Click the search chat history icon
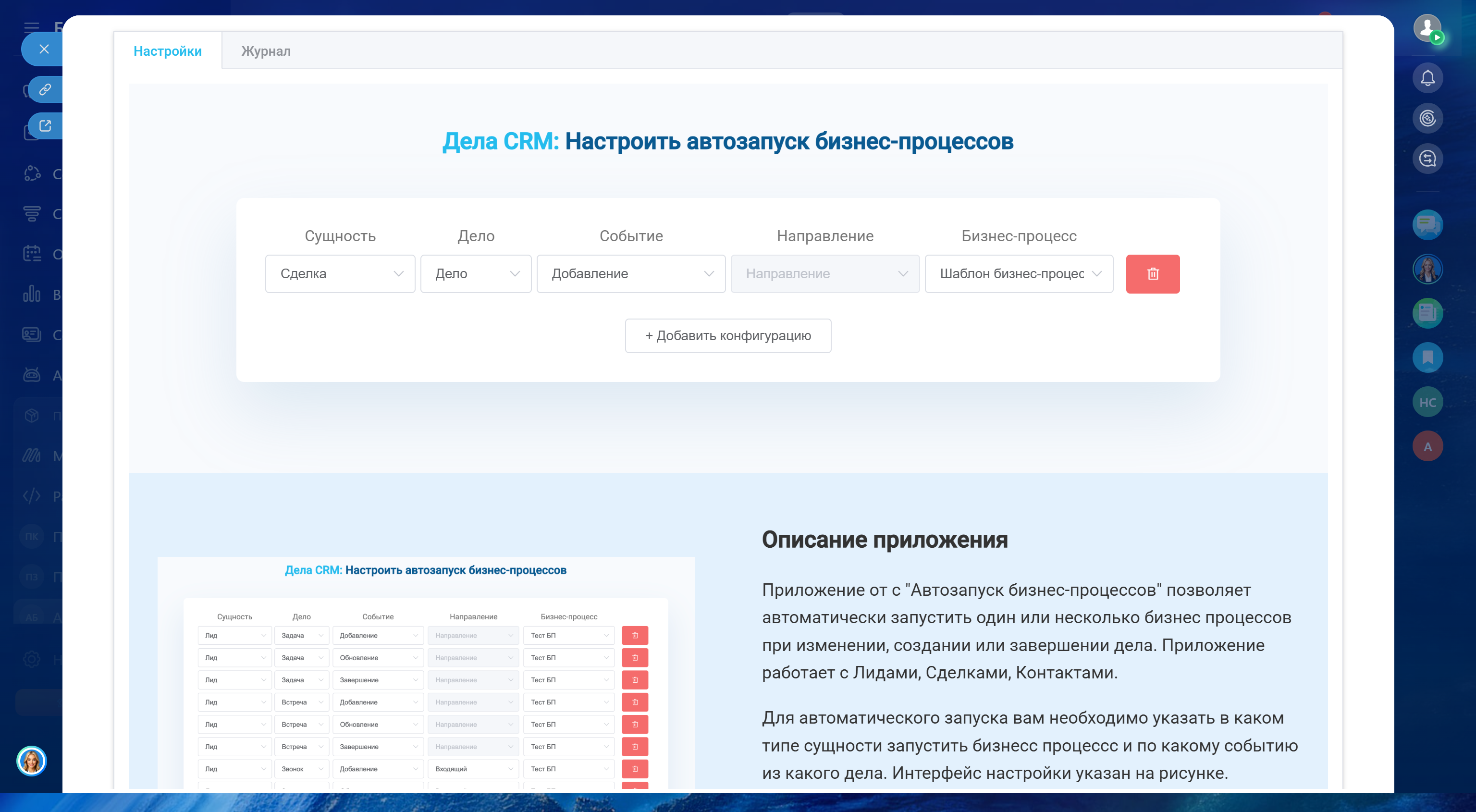The height and width of the screenshot is (812, 1476). click(x=1427, y=159)
